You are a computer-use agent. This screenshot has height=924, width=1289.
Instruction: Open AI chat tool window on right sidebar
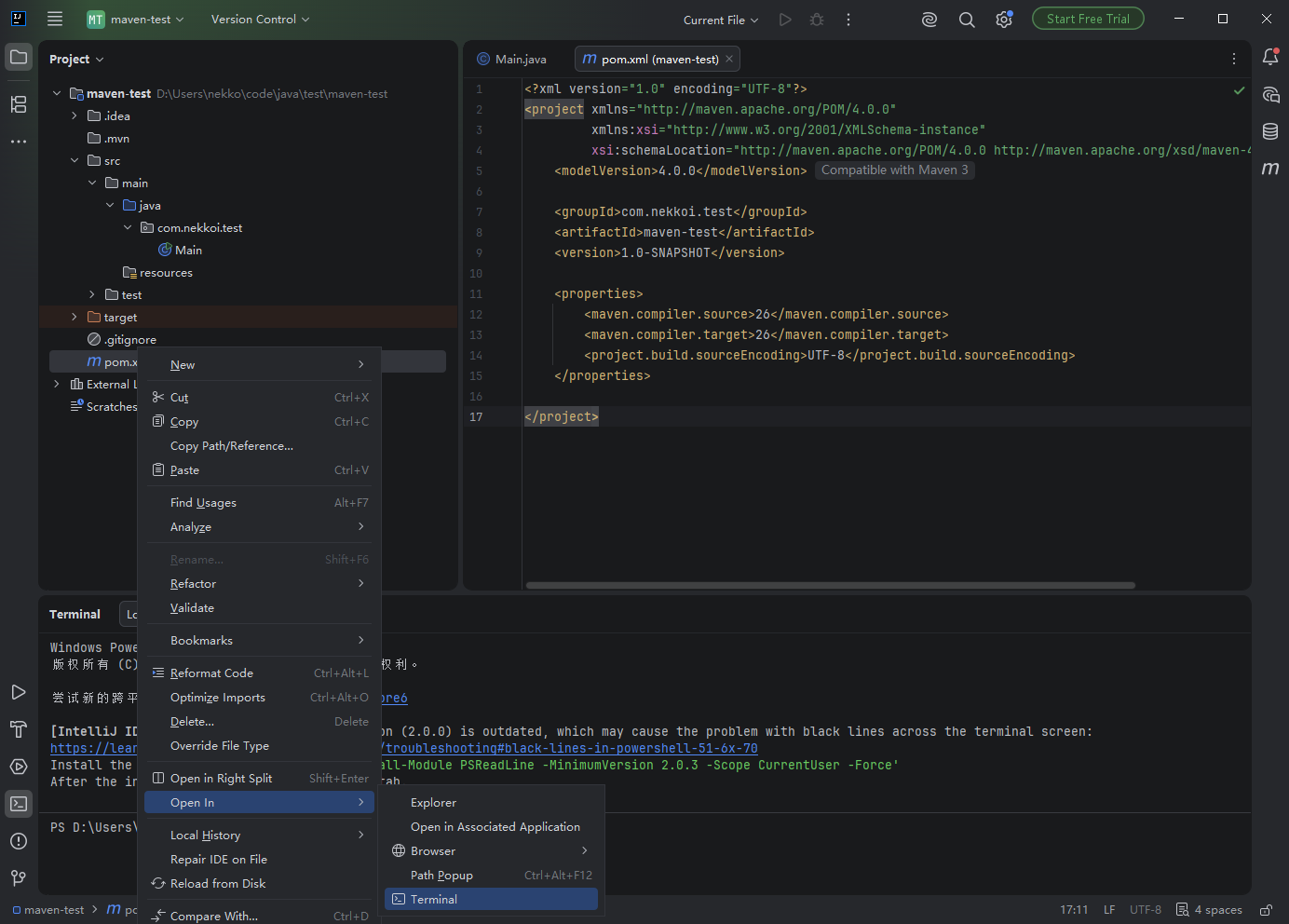tap(1270, 94)
